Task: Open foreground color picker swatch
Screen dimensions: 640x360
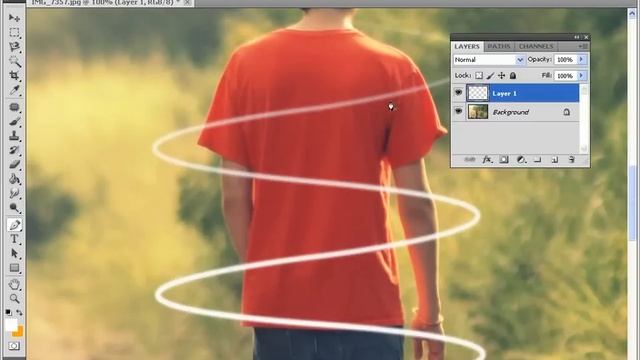Action: tap(11, 325)
